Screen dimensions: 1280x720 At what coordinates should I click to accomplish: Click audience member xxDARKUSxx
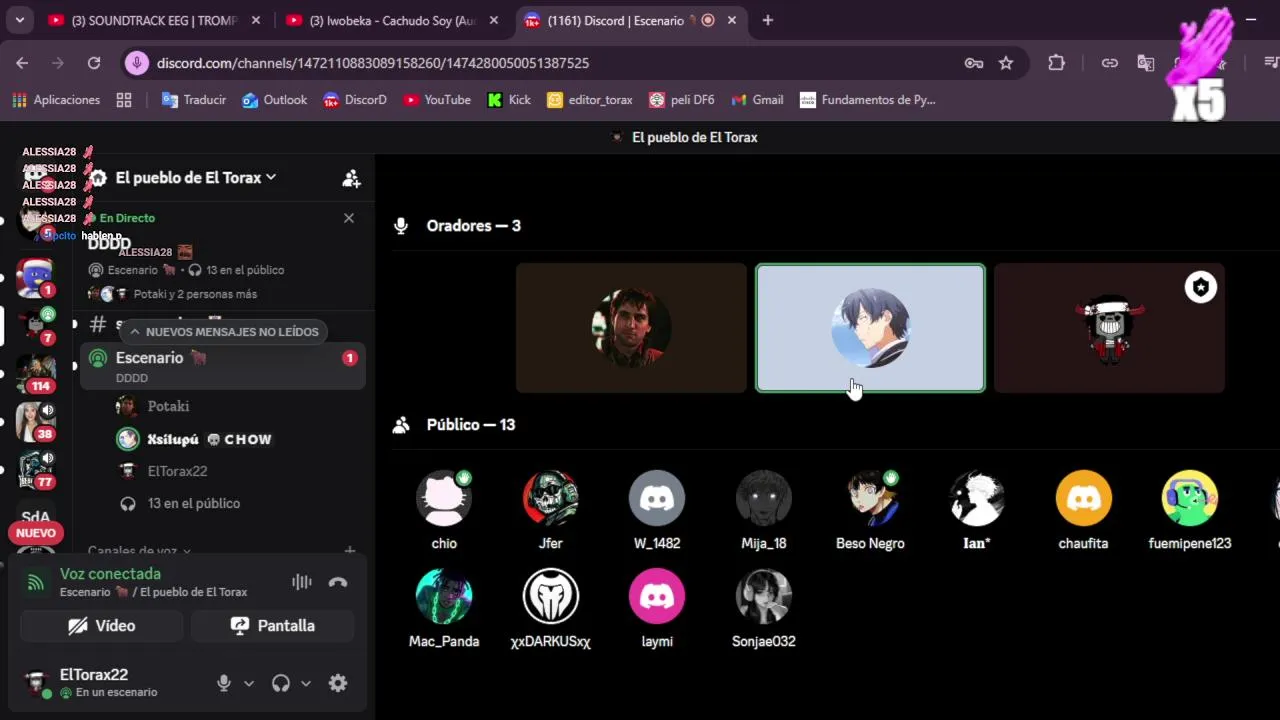tap(551, 608)
